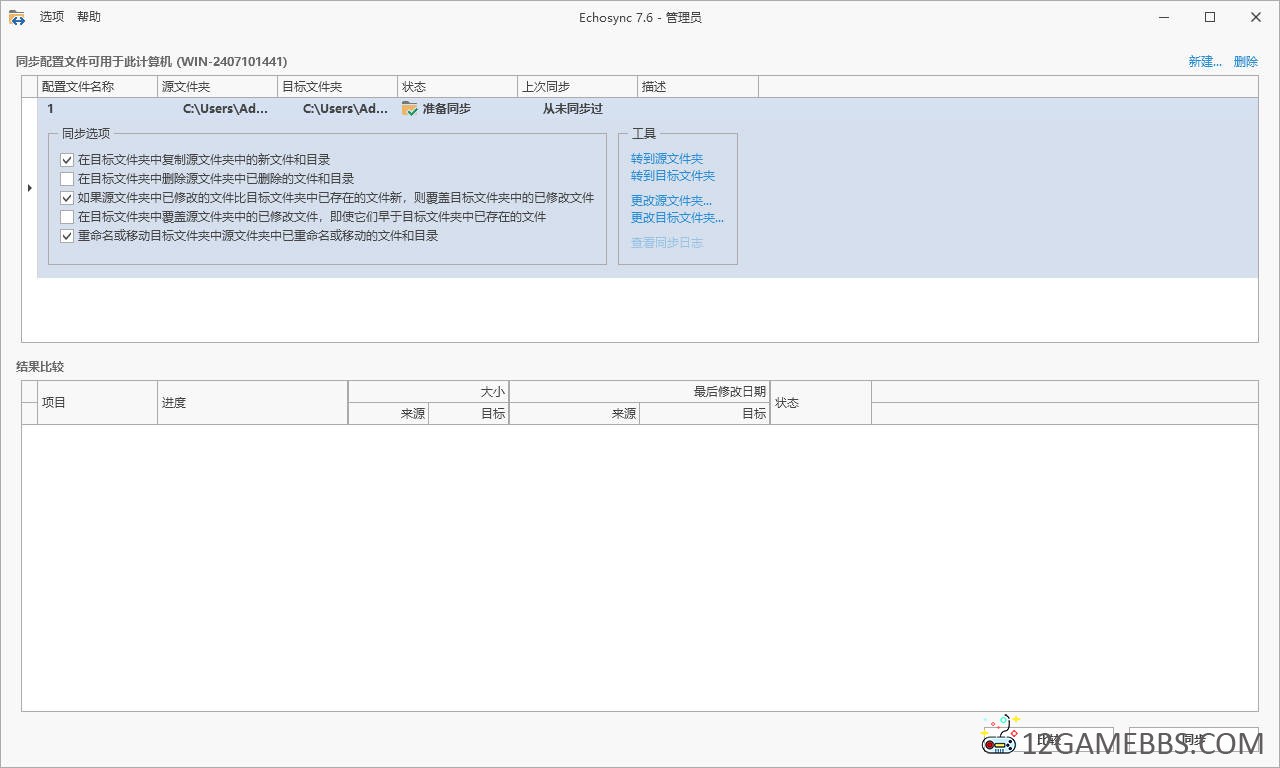Click the 进度 column header in results
This screenshot has height=768, width=1280.
click(252, 402)
